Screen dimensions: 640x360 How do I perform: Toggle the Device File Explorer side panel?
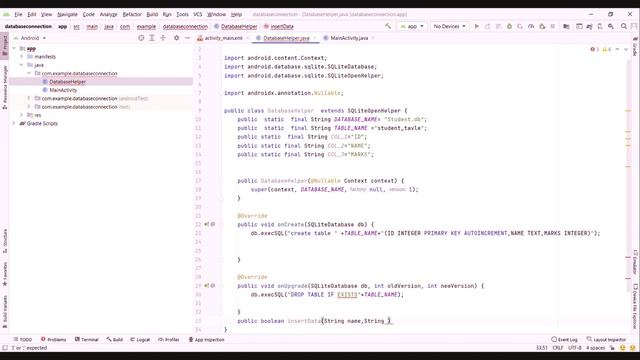pyautogui.click(x=635, y=306)
